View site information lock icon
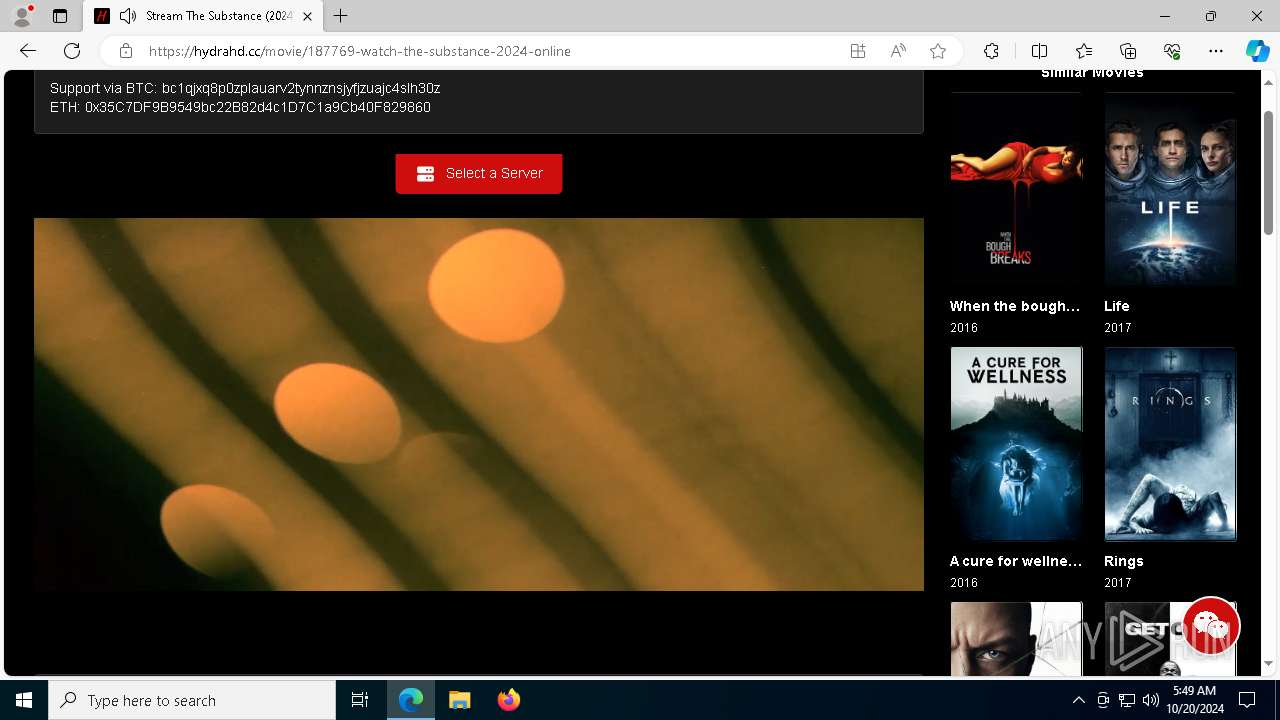The height and width of the screenshot is (720, 1280). coord(126,51)
